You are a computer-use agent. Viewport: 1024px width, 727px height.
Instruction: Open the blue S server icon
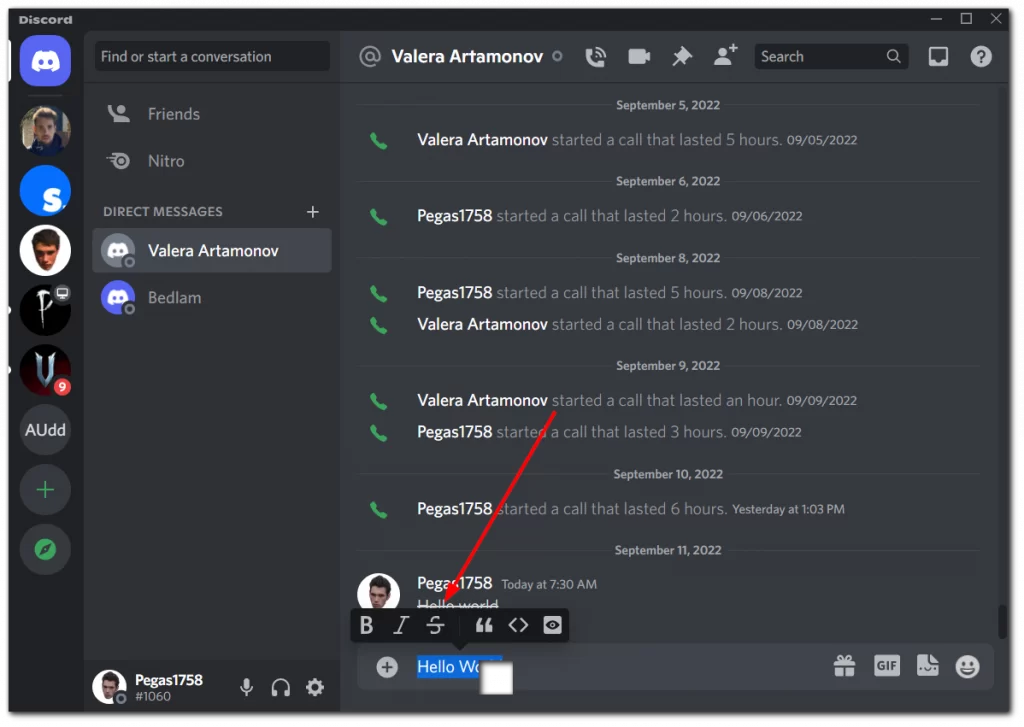pyautogui.click(x=45, y=191)
